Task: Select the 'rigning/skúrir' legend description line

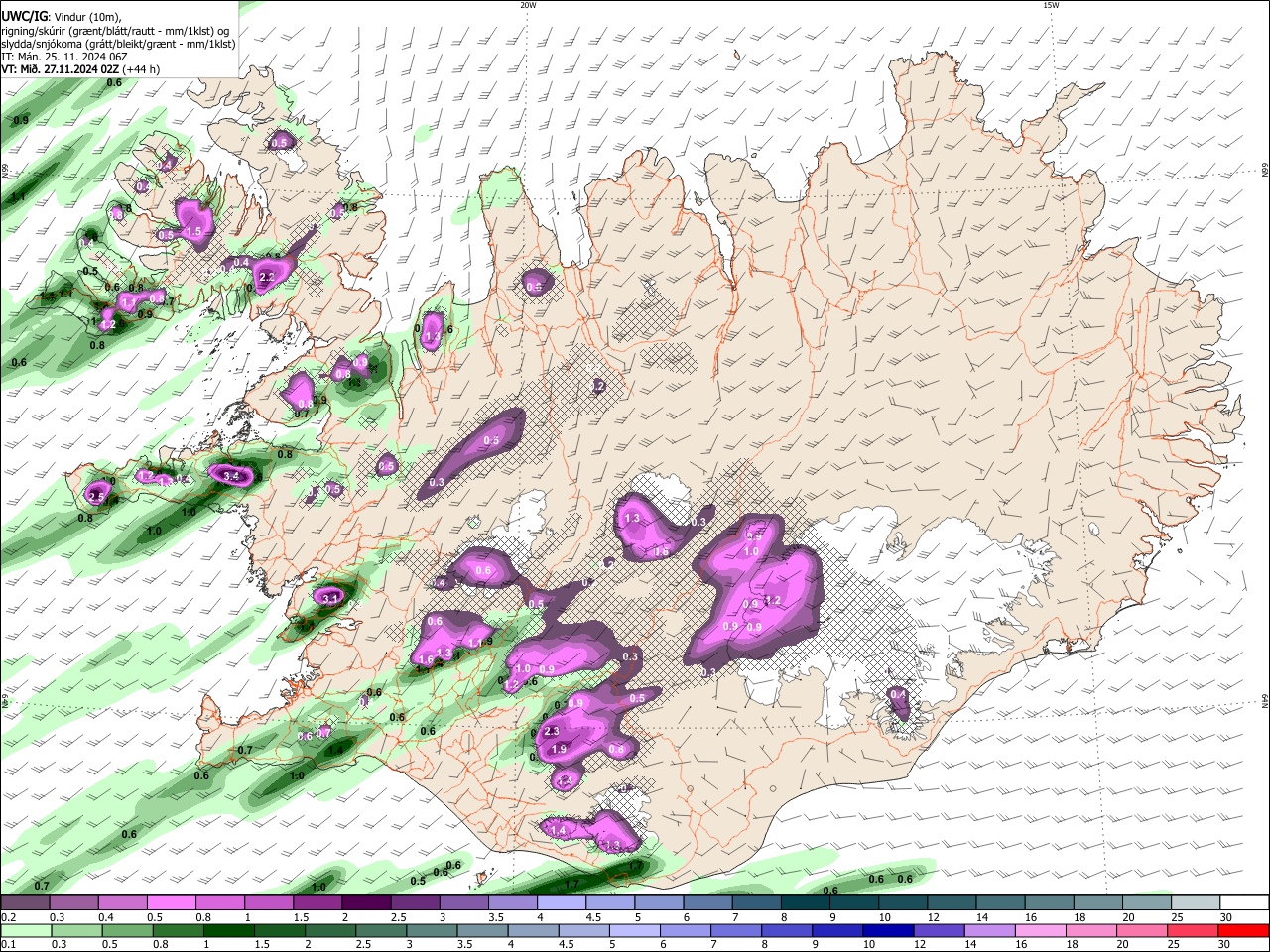Action: [115, 31]
